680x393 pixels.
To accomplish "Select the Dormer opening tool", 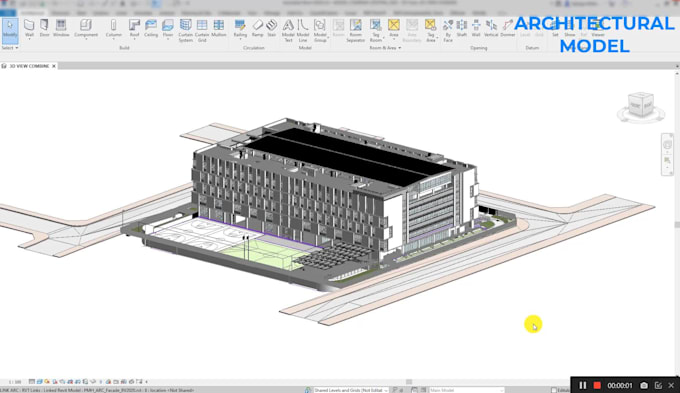I will (507, 28).
